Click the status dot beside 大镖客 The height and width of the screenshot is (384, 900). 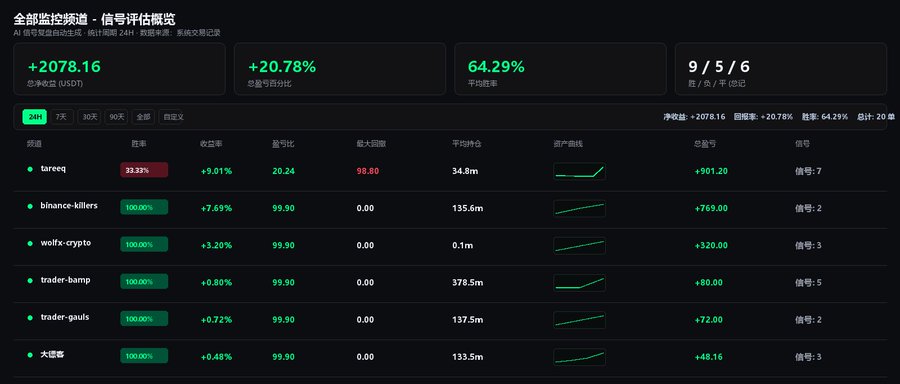point(30,355)
